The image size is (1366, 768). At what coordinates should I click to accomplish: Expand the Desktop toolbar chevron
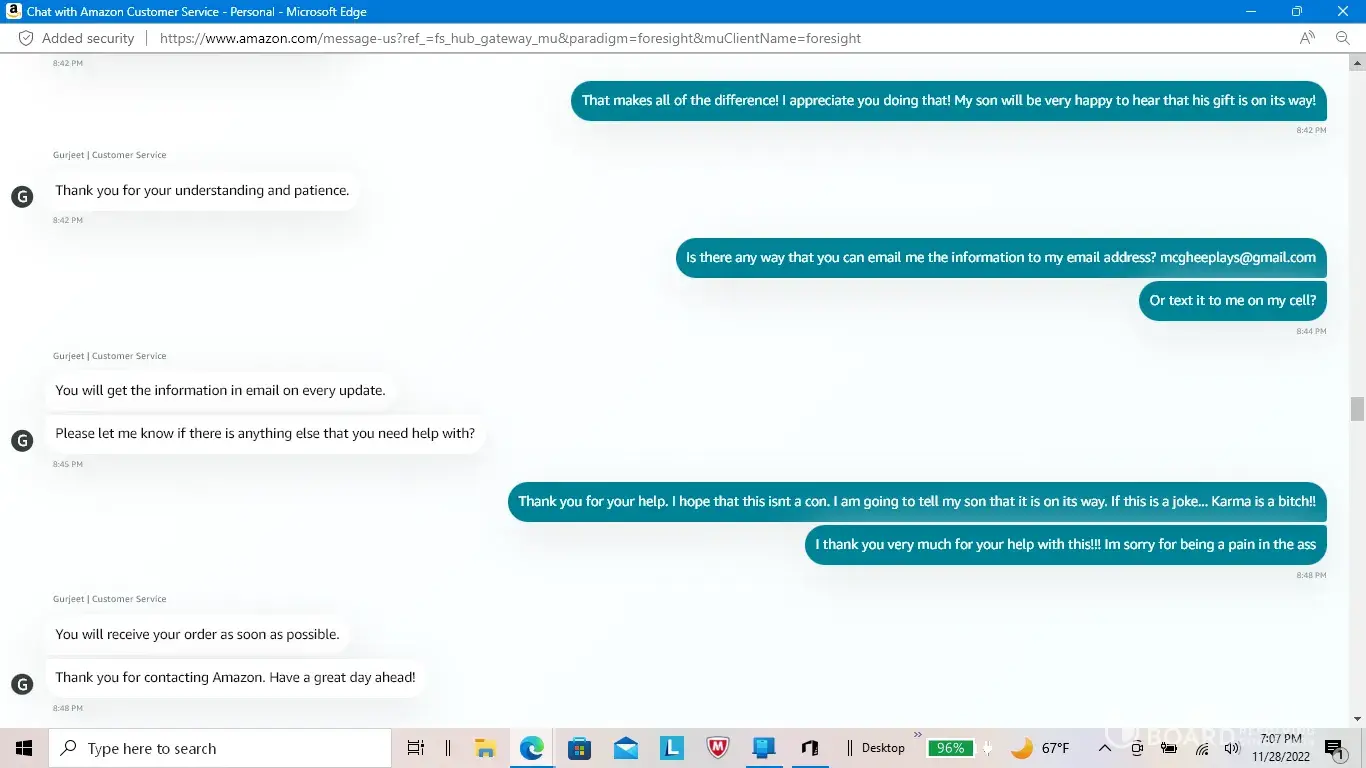coord(918,736)
